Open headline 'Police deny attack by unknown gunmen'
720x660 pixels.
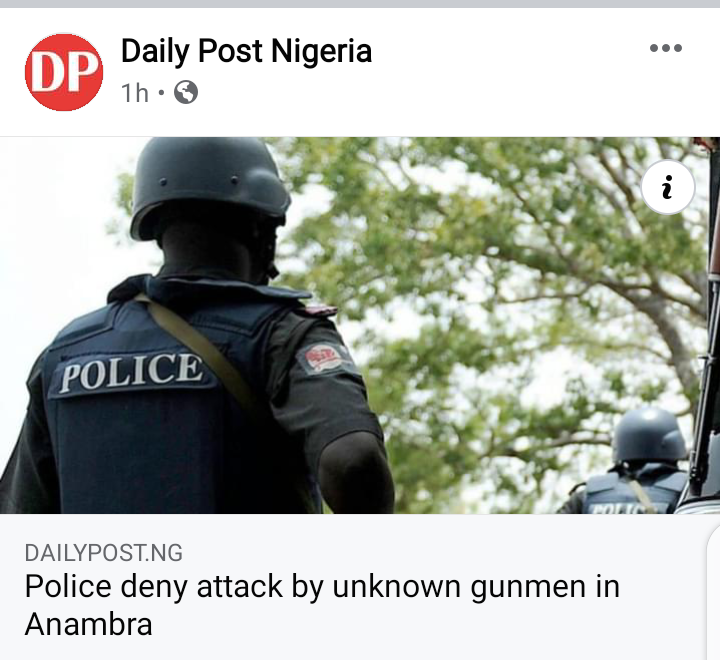[x=322, y=587]
